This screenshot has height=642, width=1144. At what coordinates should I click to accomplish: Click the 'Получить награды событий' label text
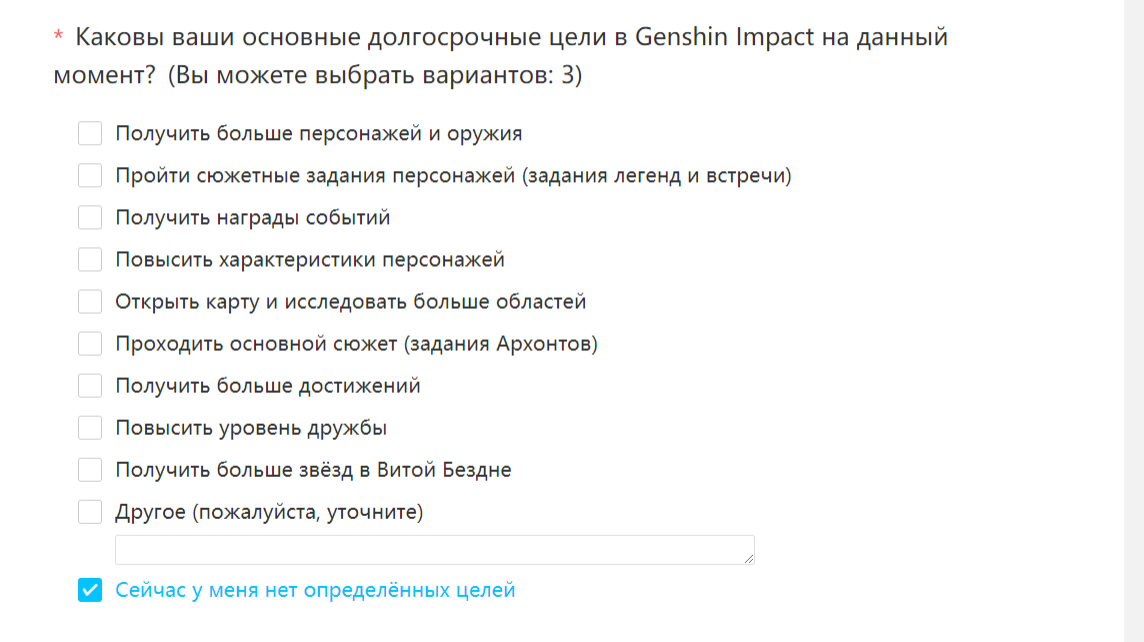(252, 218)
